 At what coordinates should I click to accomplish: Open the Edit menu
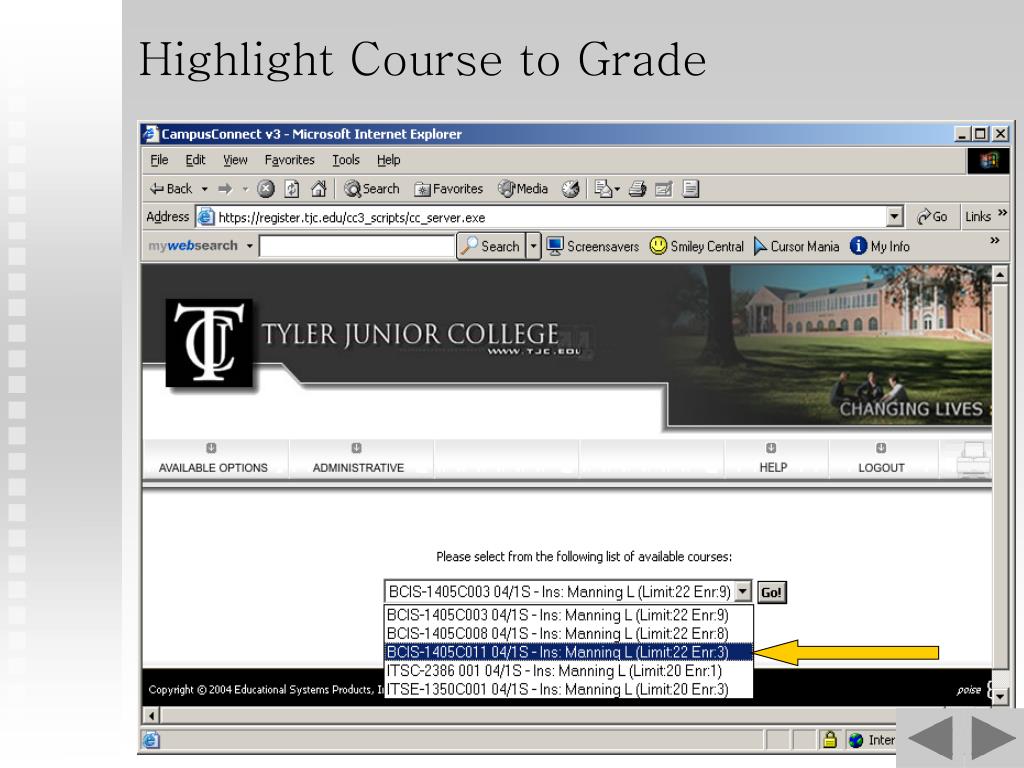point(195,160)
